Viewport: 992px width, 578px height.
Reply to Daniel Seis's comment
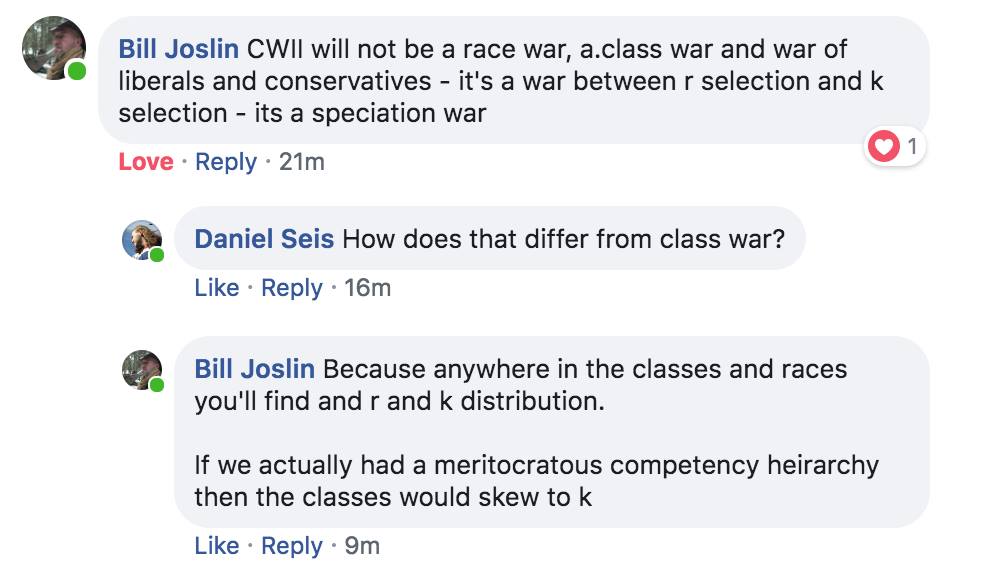(291, 288)
